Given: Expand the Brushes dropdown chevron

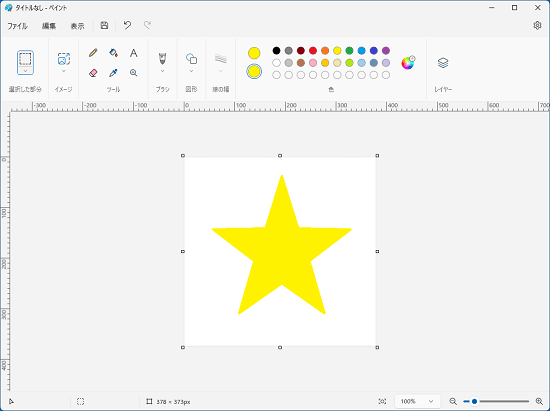Looking at the screenshot, I should pos(162,71).
